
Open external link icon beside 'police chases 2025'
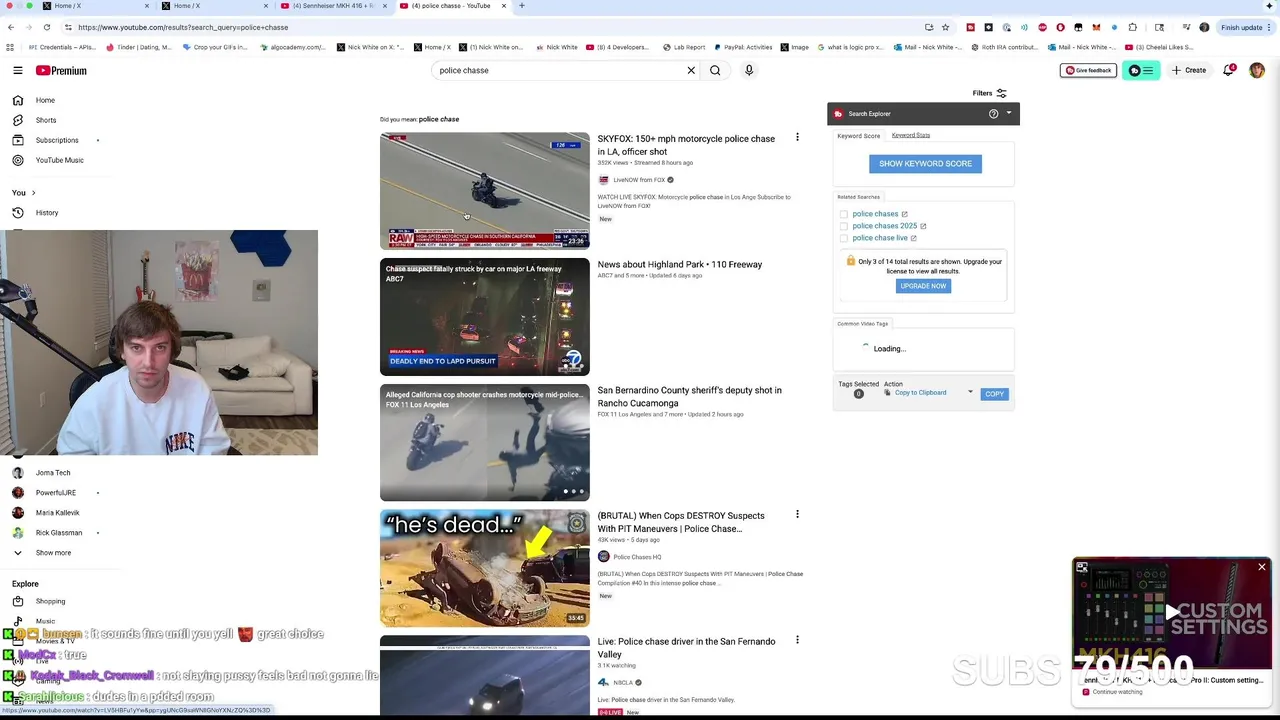[x=923, y=226]
